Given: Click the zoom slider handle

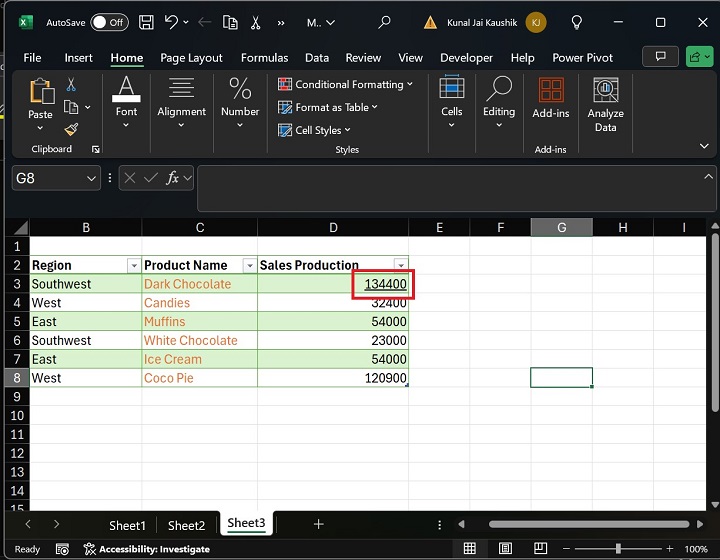Looking at the screenshot, I should click(x=618, y=549).
